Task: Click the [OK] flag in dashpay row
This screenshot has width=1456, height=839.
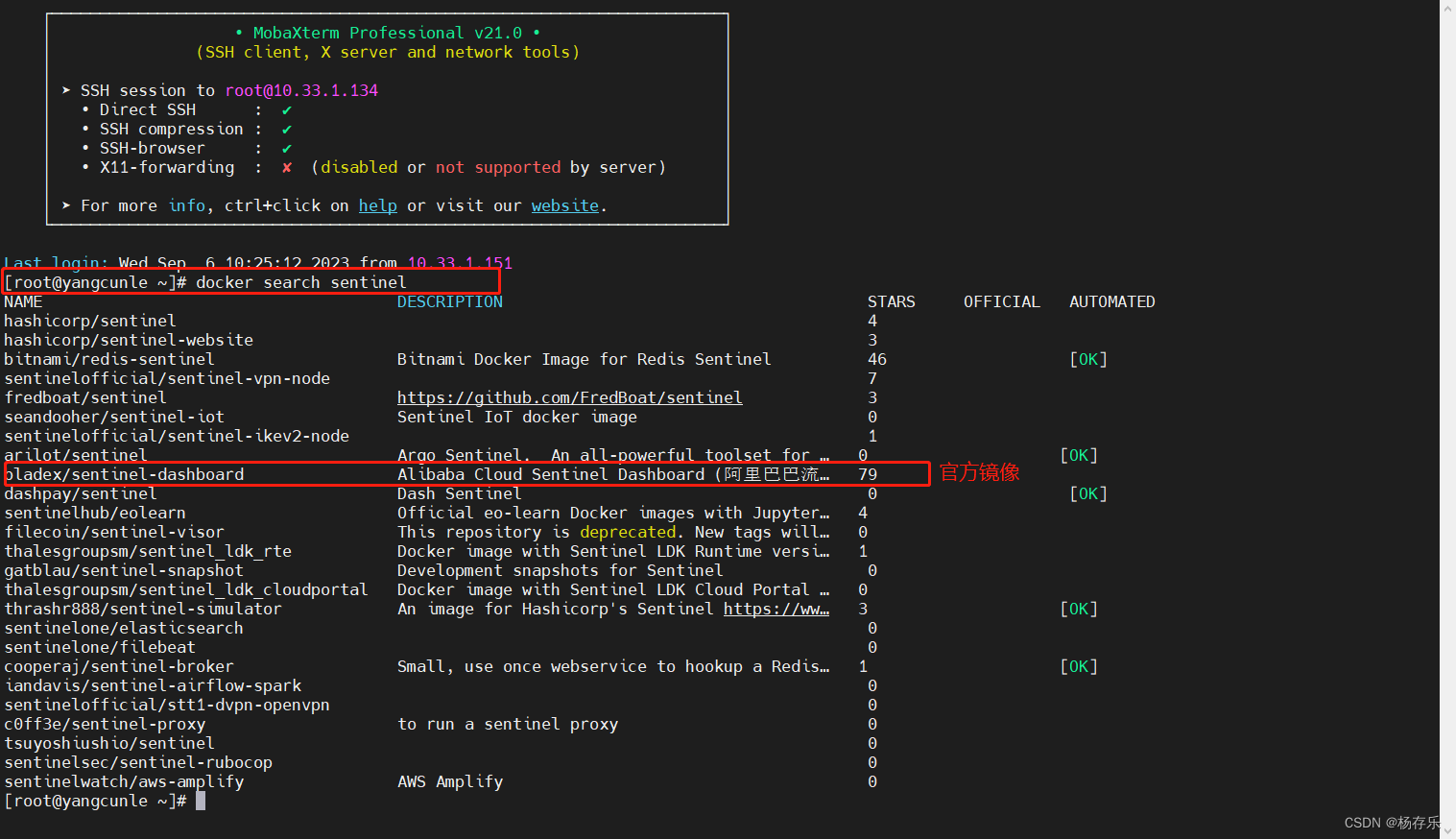Action: click(1088, 493)
